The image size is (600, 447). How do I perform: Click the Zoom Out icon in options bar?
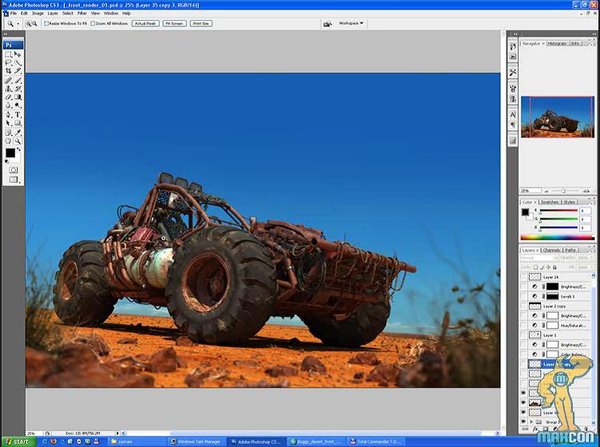click(x=34, y=24)
